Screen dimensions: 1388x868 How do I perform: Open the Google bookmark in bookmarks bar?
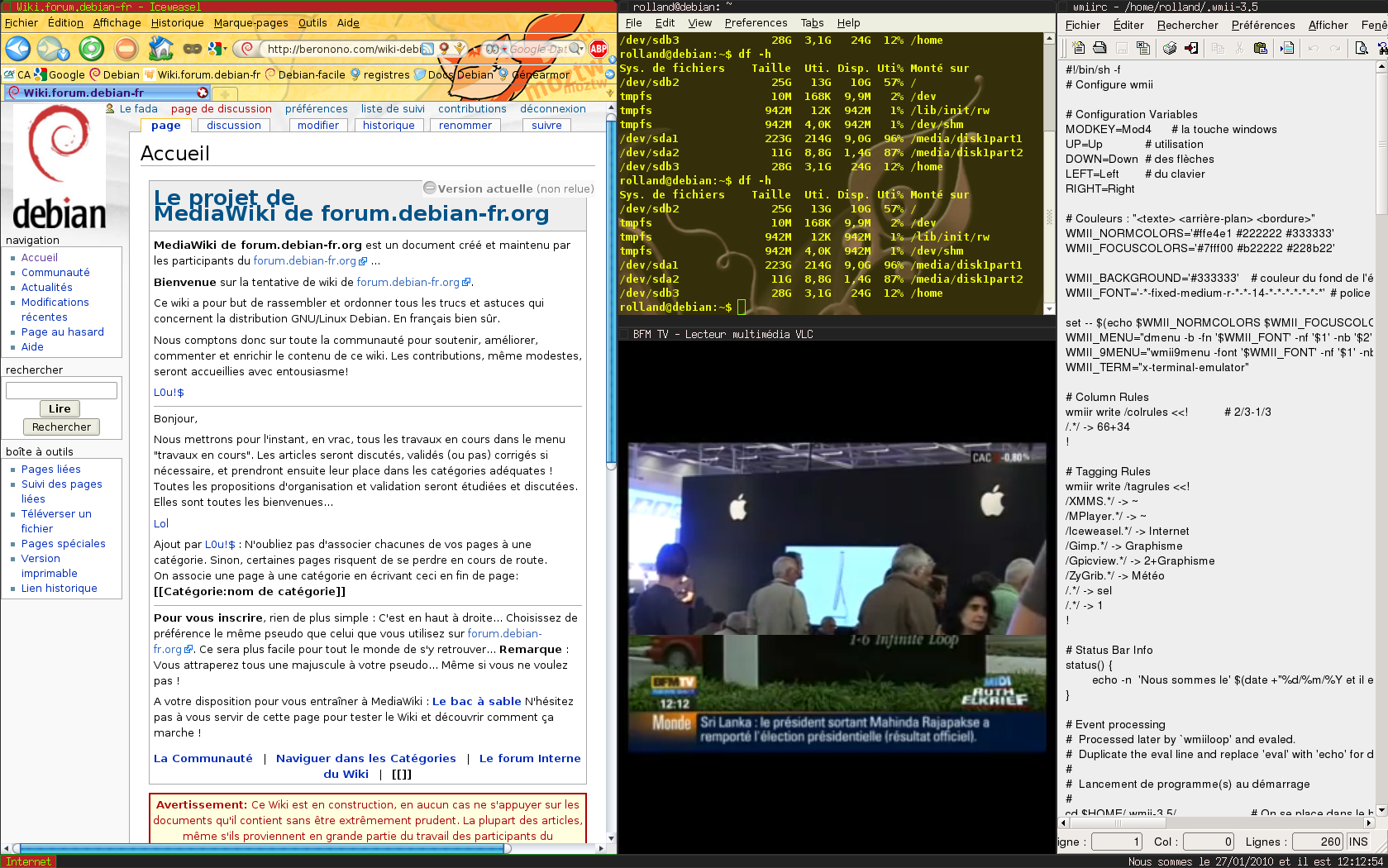click(x=60, y=74)
